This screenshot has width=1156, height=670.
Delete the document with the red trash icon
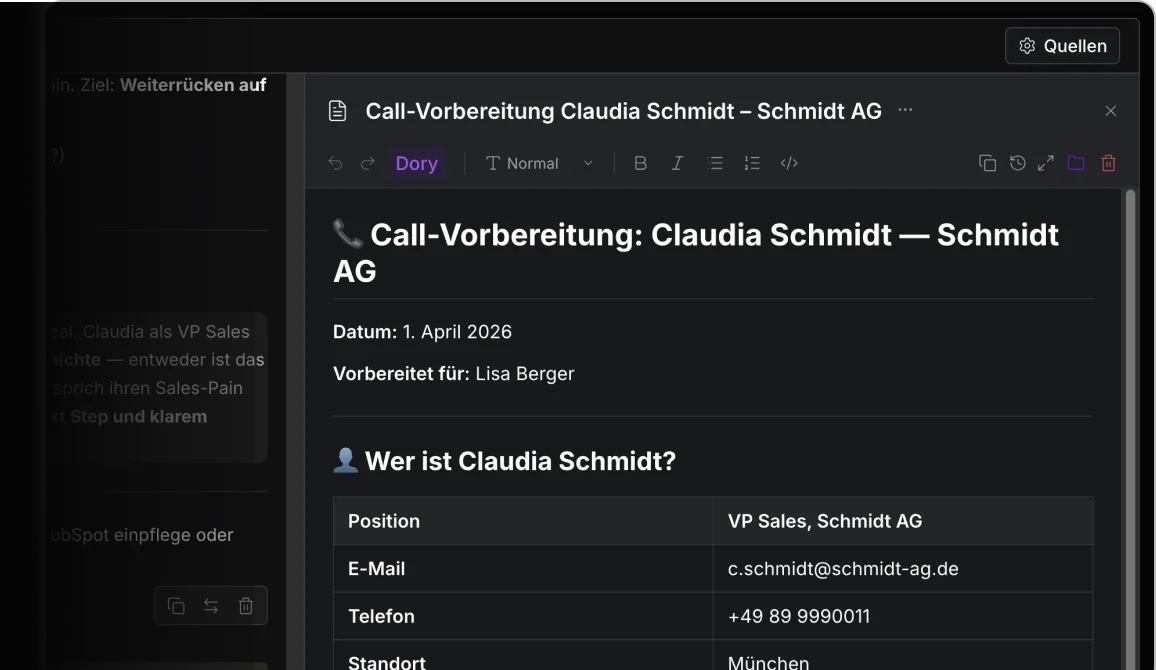1108,163
